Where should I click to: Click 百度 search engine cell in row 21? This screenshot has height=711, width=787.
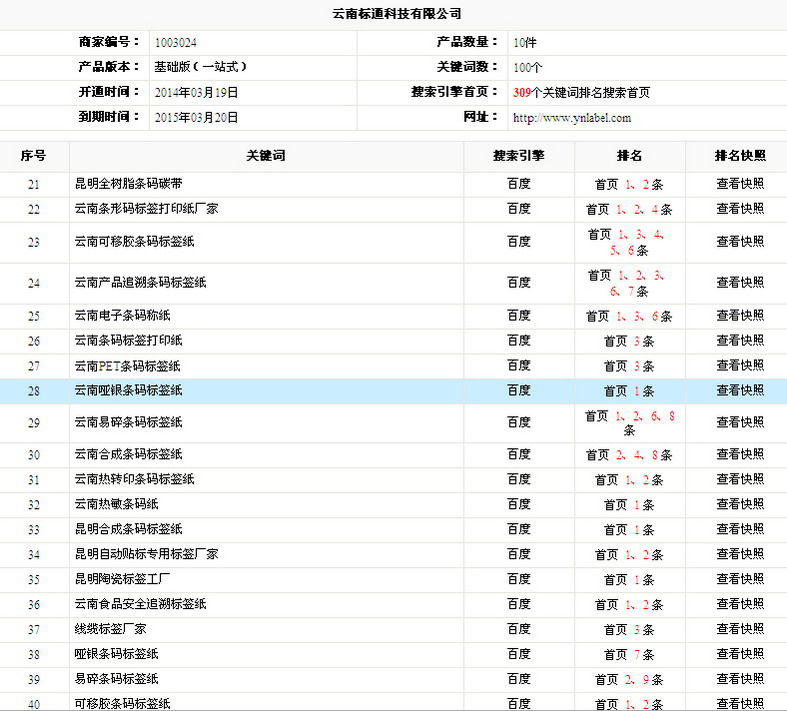(519, 184)
